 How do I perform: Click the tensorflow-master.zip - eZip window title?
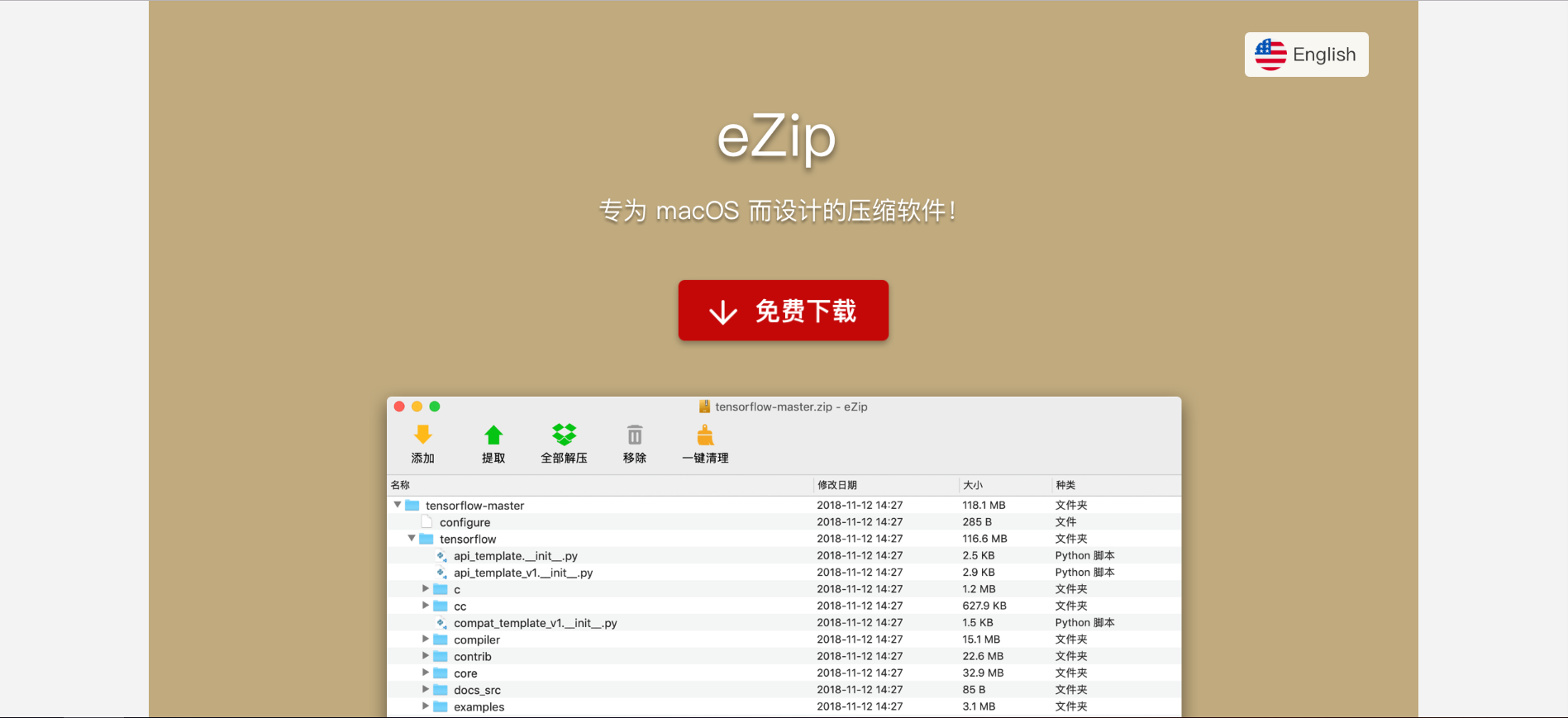(791, 407)
